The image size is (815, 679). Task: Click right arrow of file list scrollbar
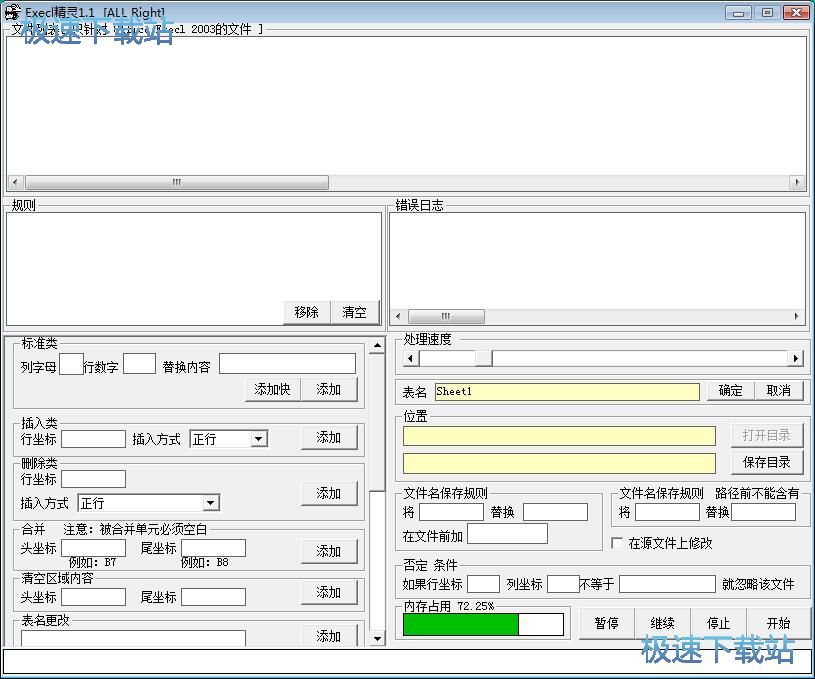coord(797,183)
